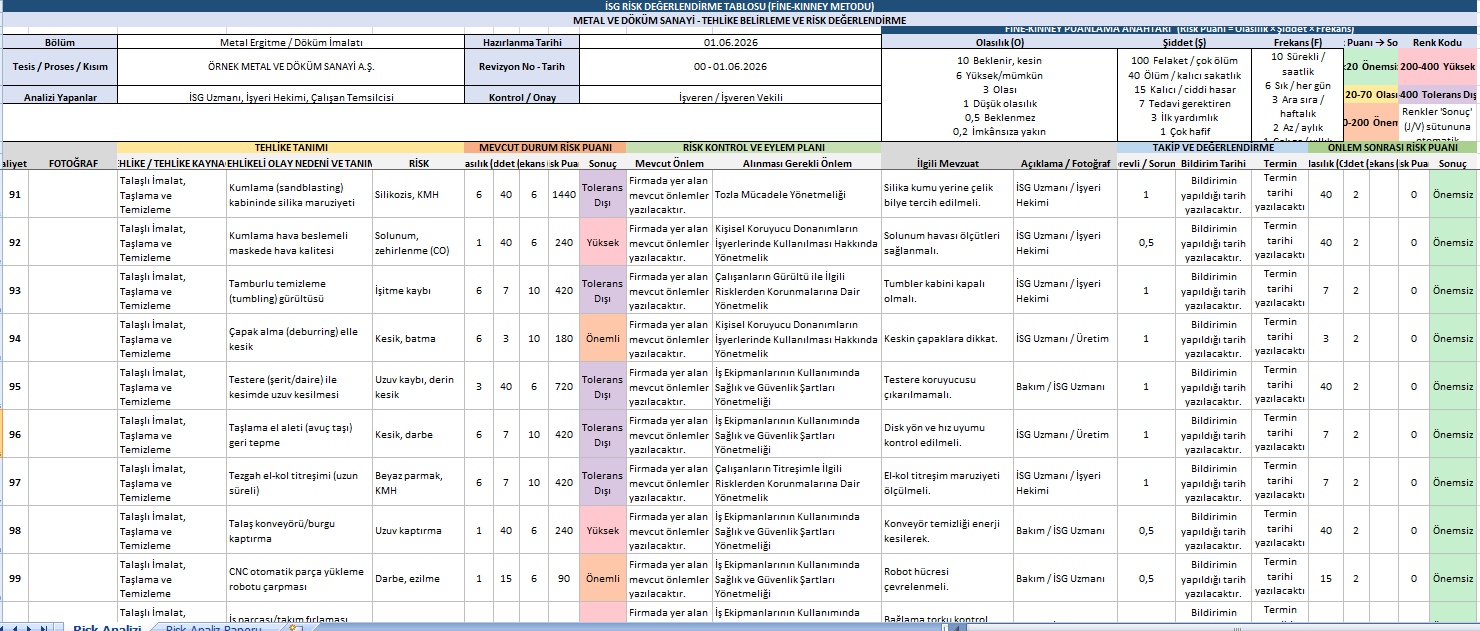This screenshot has height=631, width=1480.
Task: Click 'Konveyör temizliği enerji kesilerek.' cell
Action: 947,530
